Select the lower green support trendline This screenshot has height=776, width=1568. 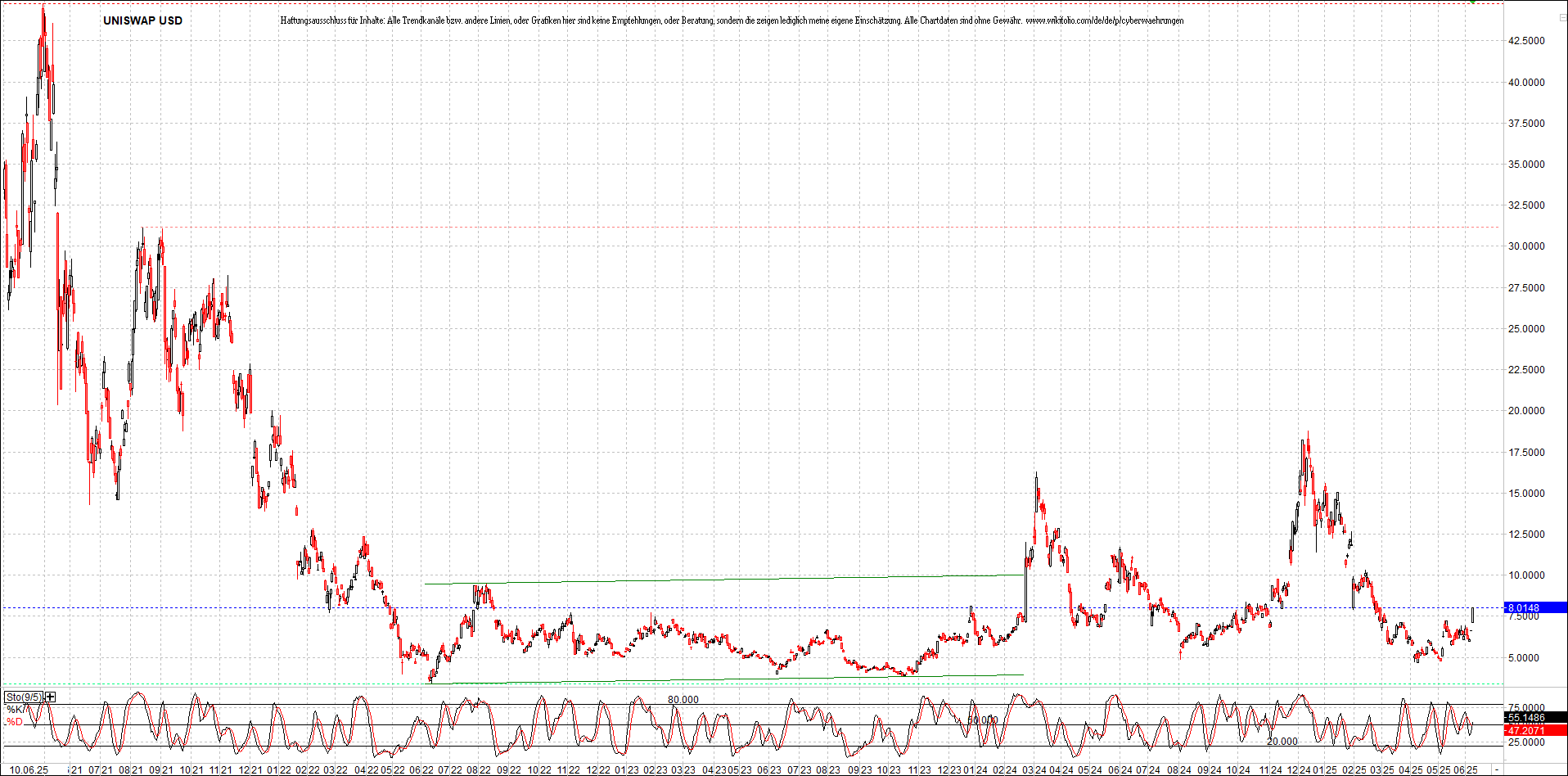[720, 679]
